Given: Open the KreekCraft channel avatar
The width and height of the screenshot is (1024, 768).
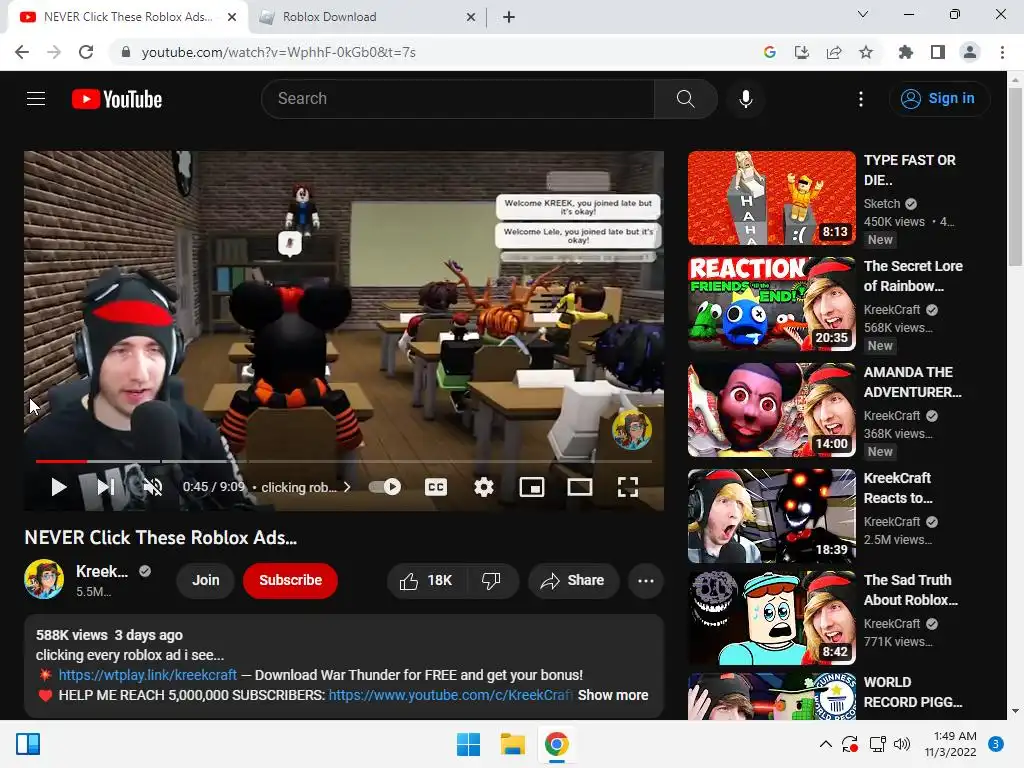Looking at the screenshot, I should click(44, 579).
